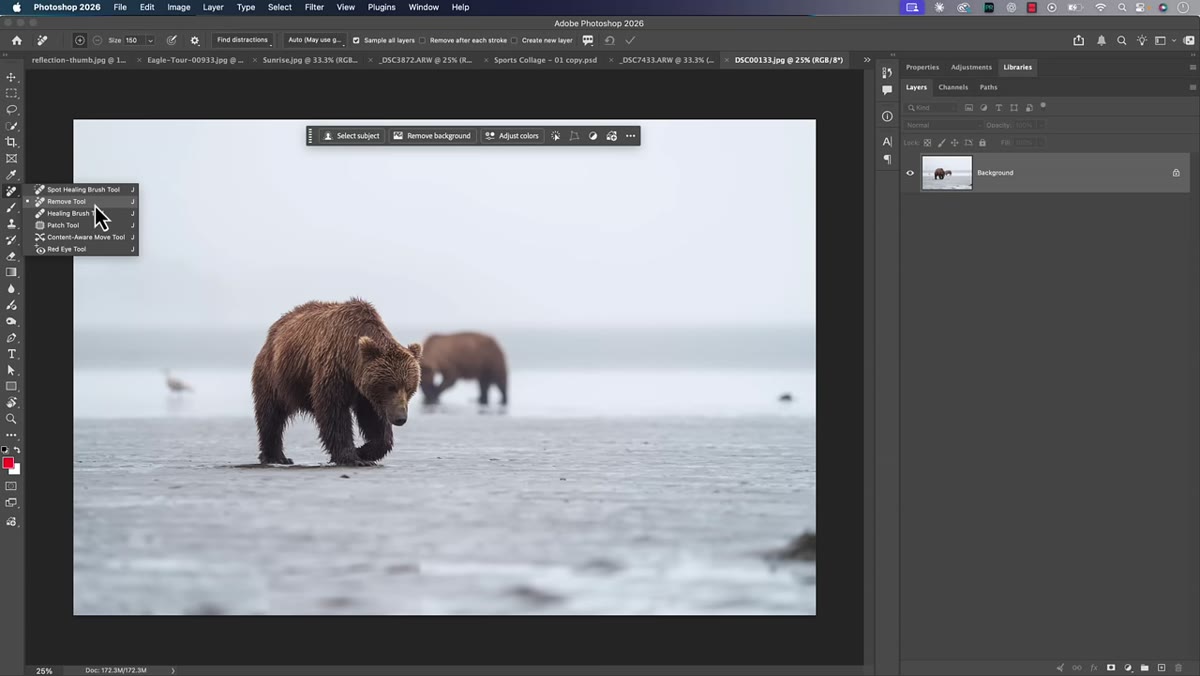Screen dimensions: 1200x676
Task: Open the Plugins menu
Action: (381, 7)
